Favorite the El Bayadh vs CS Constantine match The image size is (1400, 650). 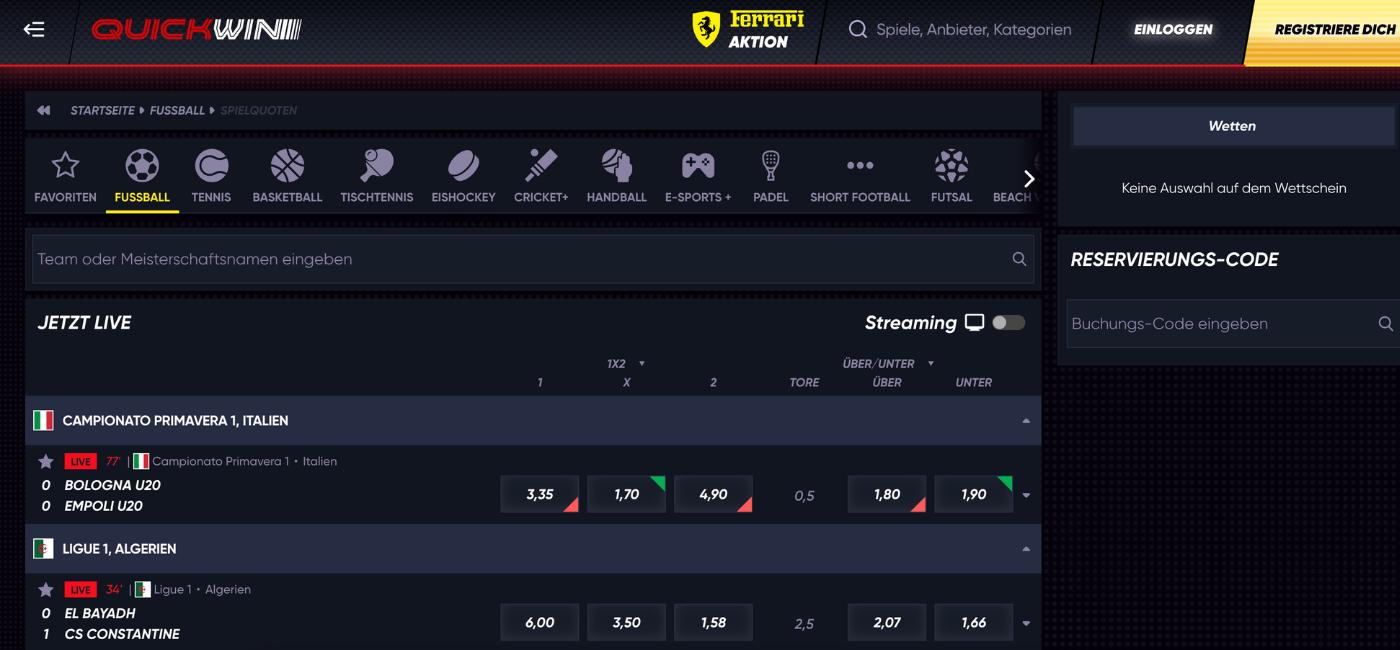pyautogui.click(x=45, y=589)
